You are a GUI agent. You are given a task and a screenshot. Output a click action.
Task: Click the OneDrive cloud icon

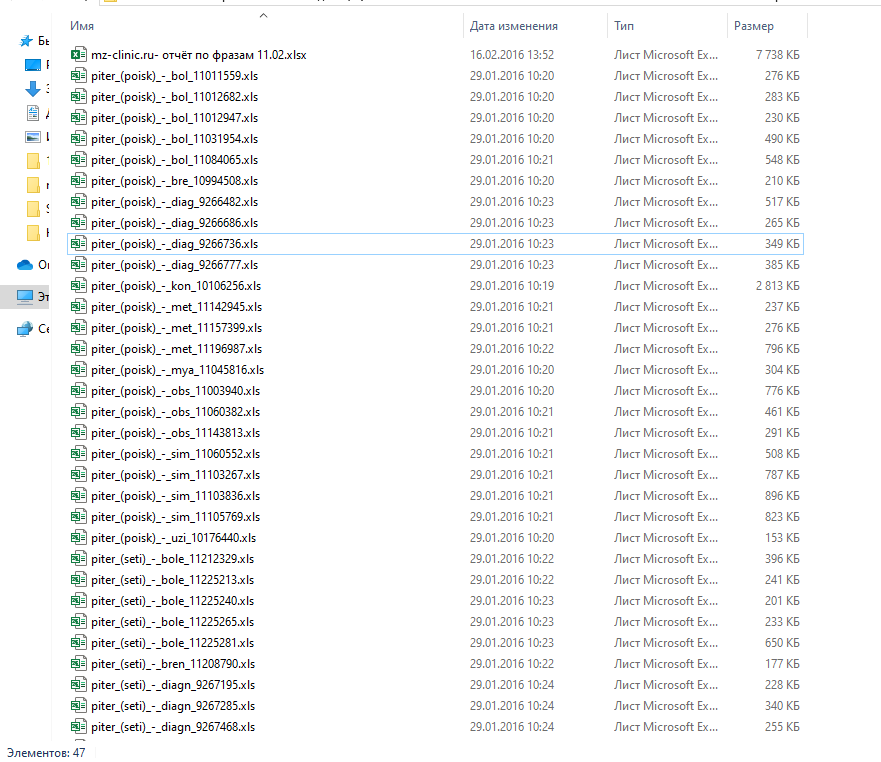(25, 265)
